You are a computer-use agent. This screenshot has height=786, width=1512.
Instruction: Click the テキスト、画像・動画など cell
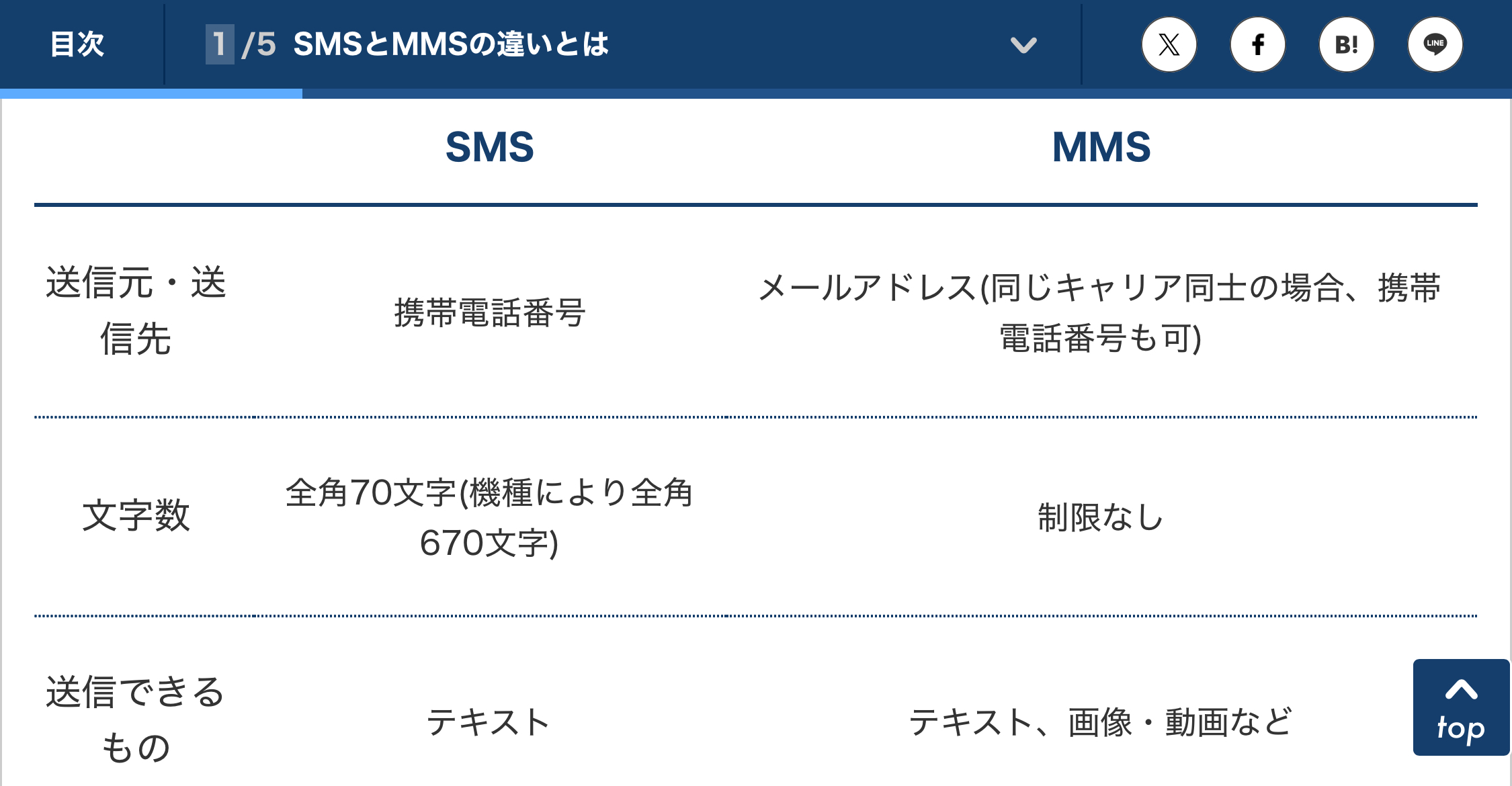(x=1099, y=723)
